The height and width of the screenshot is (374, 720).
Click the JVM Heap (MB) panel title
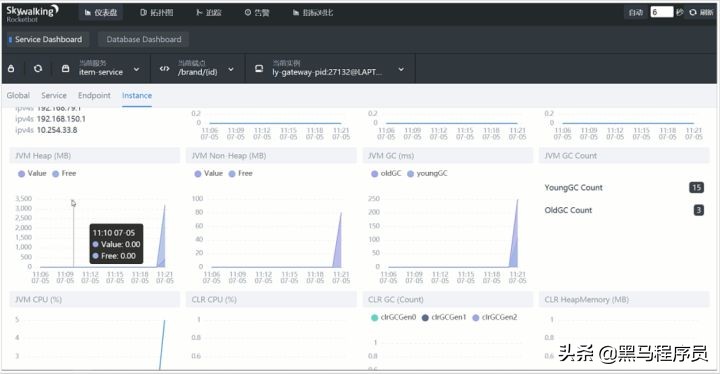[x=43, y=156]
